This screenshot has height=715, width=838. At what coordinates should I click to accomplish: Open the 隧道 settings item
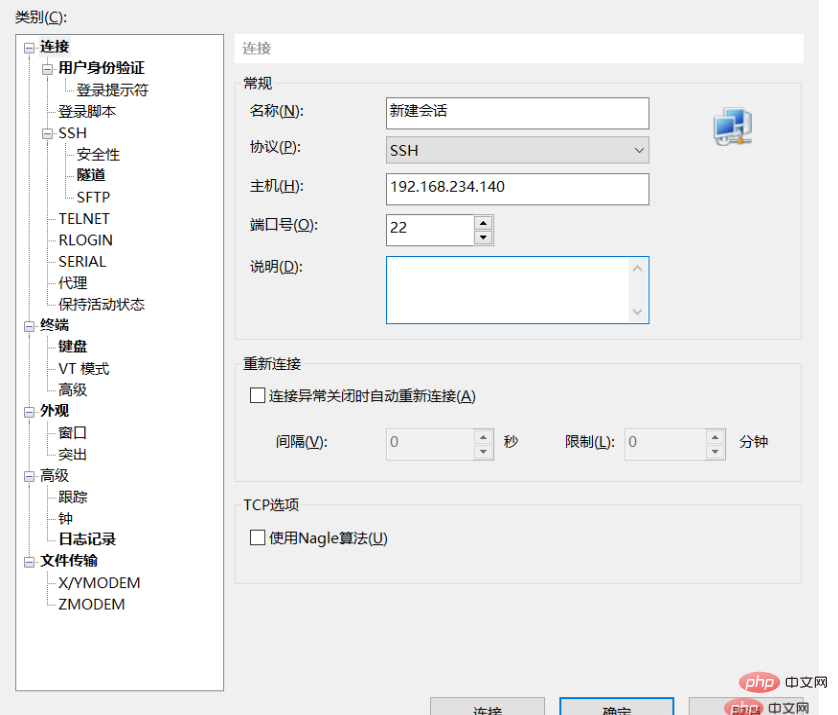click(x=91, y=175)
